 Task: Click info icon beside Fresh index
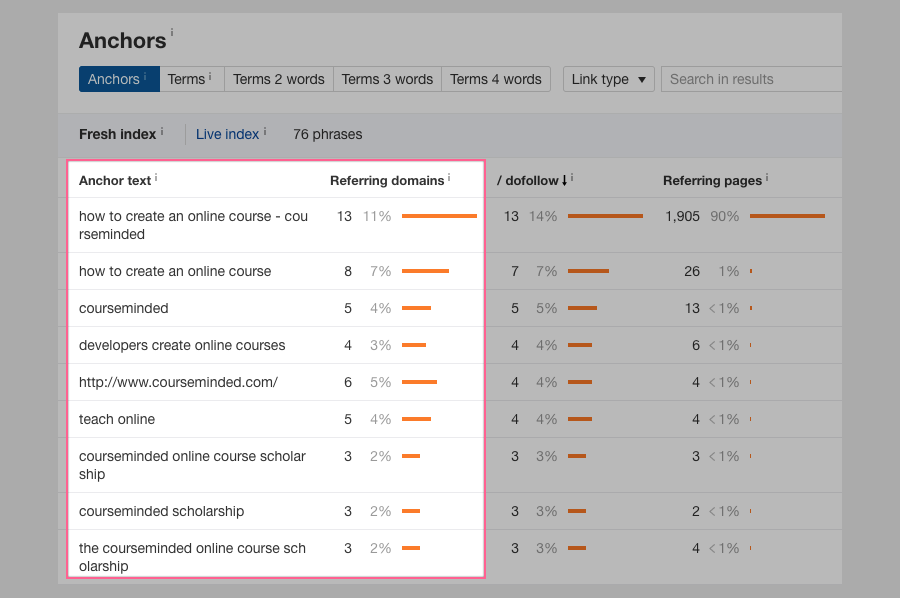(162, 131)
